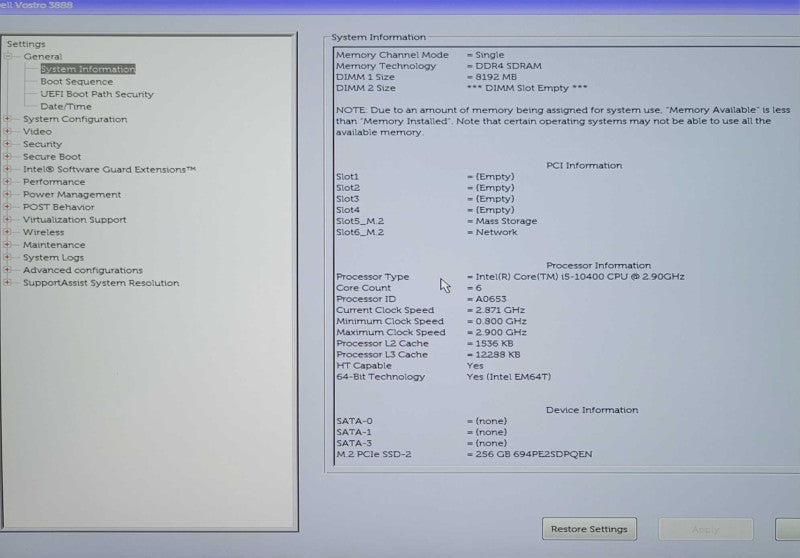Select the Secure Boot label
This screenshot has width=800, height=558.
[52, 157]
